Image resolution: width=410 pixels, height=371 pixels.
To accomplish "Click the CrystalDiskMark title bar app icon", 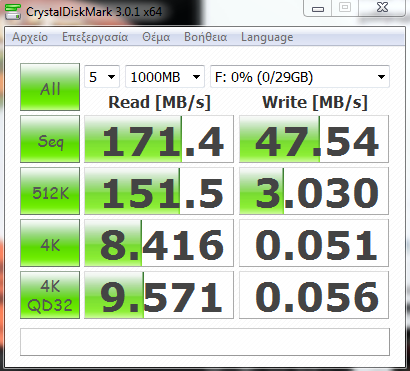I will point(13,11).
